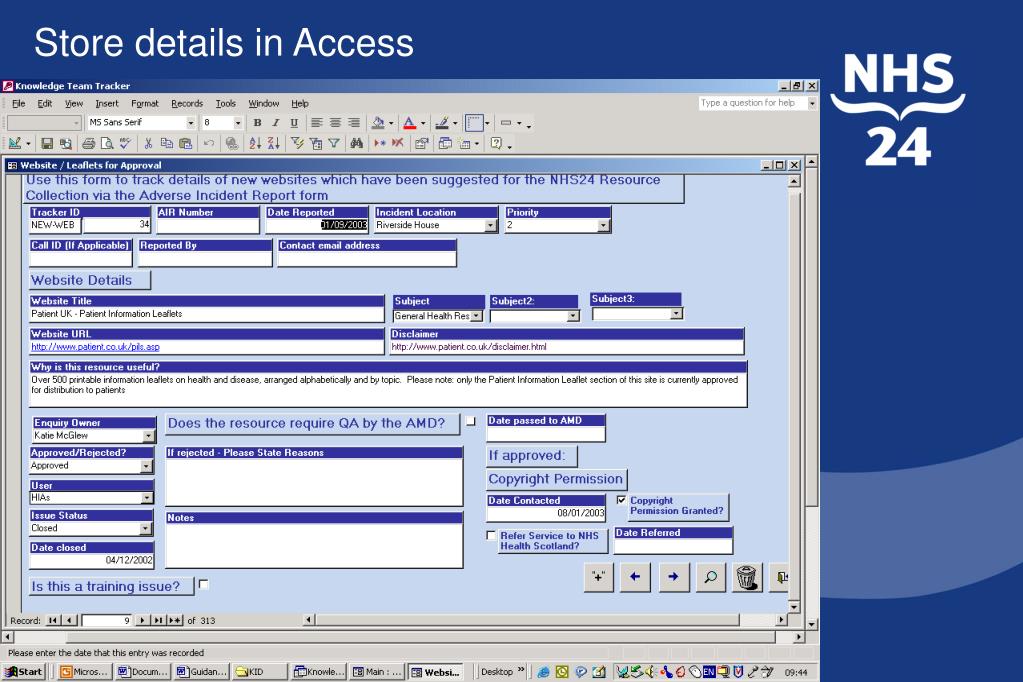Image resolution: width=1023 pixels, height=682 pixels.
Task: Tick Refer Service to NHS Health Scotland
Action: coord(491,535)
